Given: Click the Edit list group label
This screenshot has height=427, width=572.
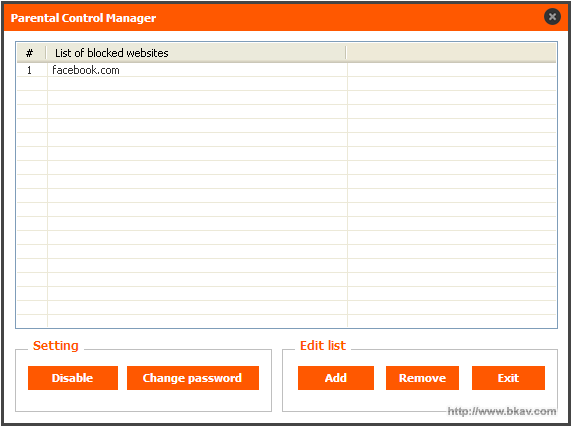Looking at the screenshot, I should 323,345.
